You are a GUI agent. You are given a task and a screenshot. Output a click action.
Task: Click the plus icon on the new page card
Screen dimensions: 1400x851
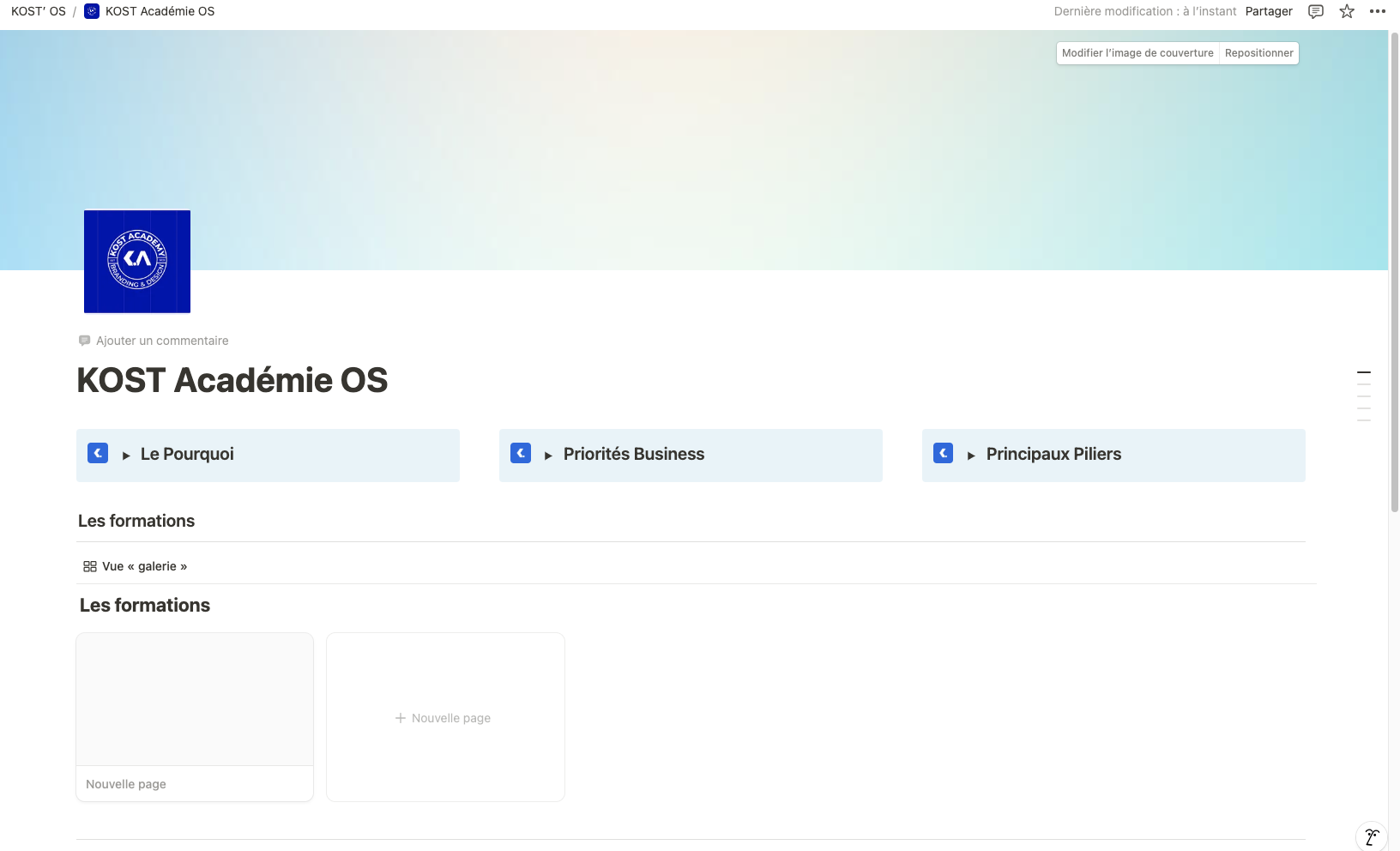(x=400, y=718)
